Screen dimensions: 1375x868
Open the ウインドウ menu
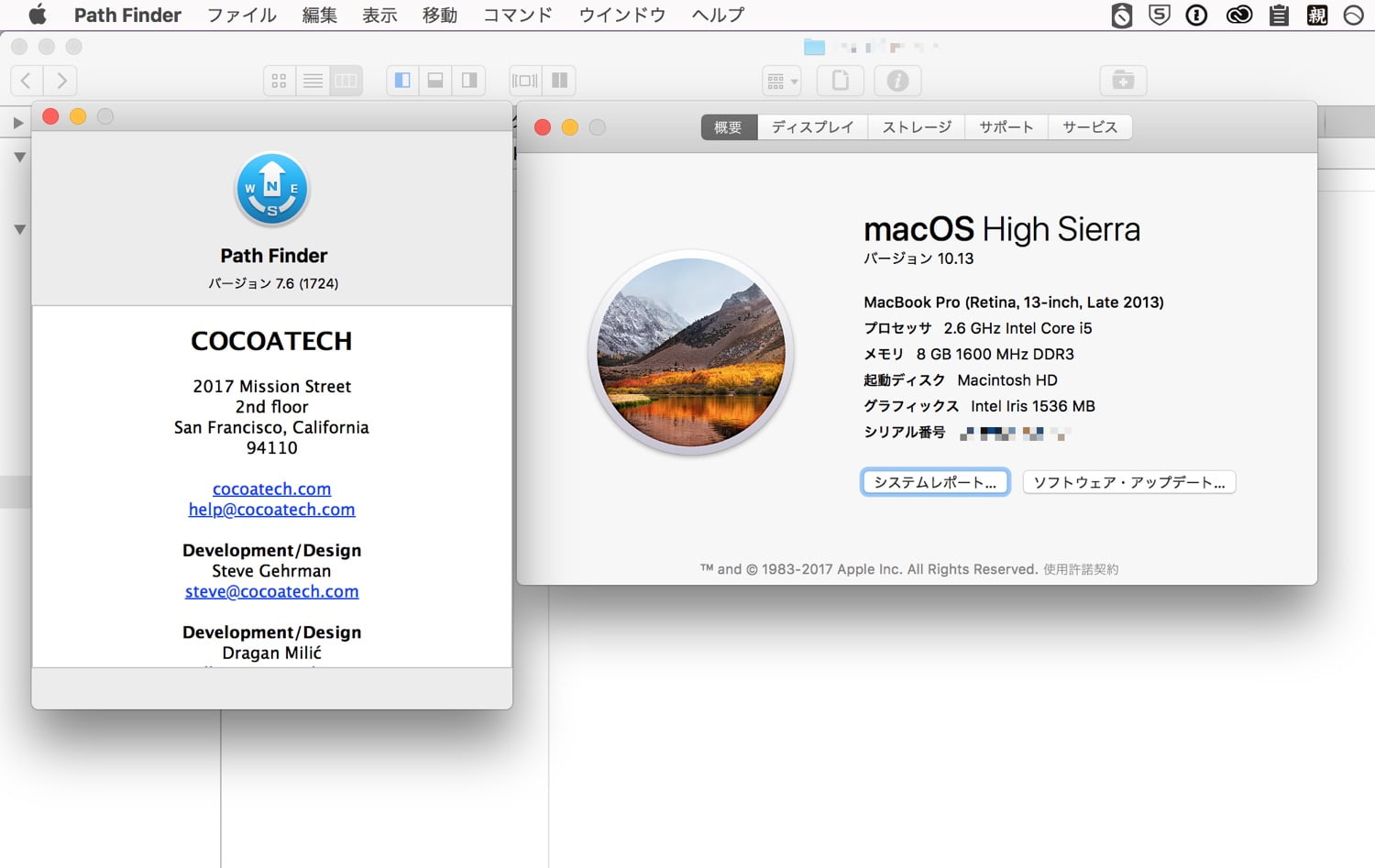(x=622, y=15)
